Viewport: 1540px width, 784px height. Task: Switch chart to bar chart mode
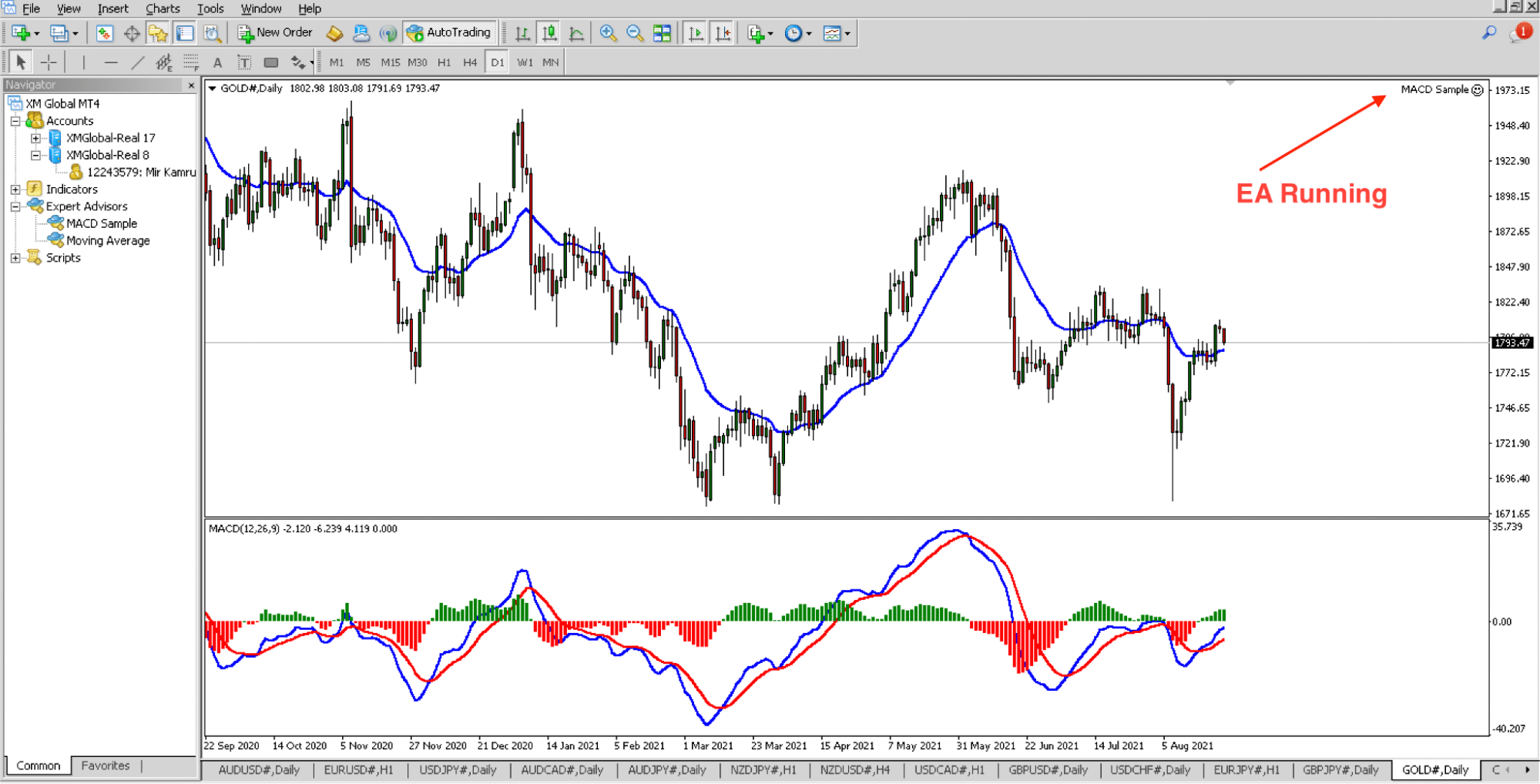point(522,33)
